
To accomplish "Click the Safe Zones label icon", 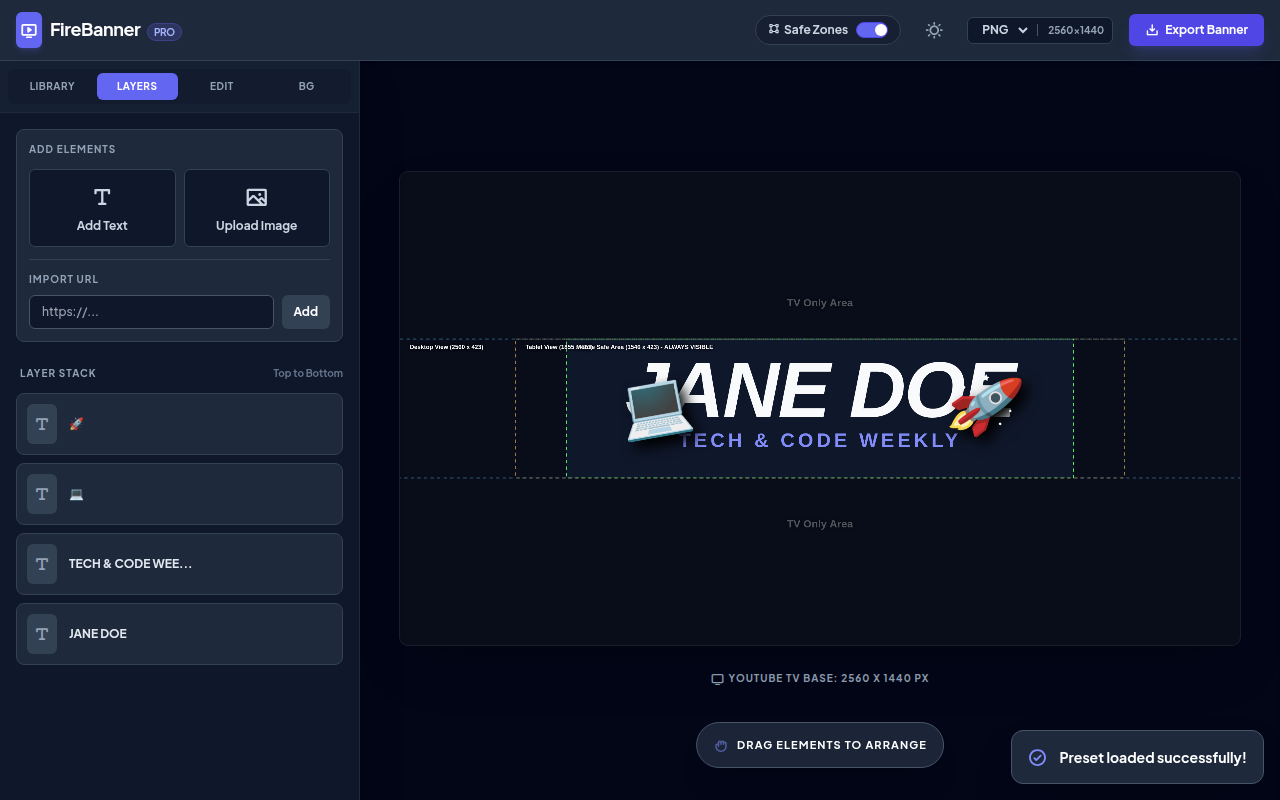I will 774,29.
